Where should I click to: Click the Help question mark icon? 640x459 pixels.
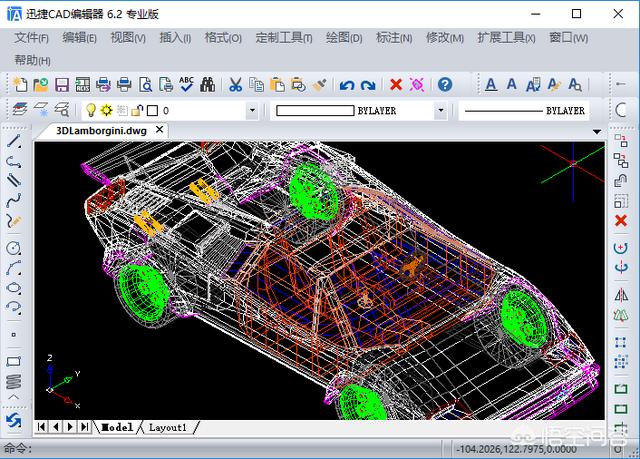tap(445, 85)
